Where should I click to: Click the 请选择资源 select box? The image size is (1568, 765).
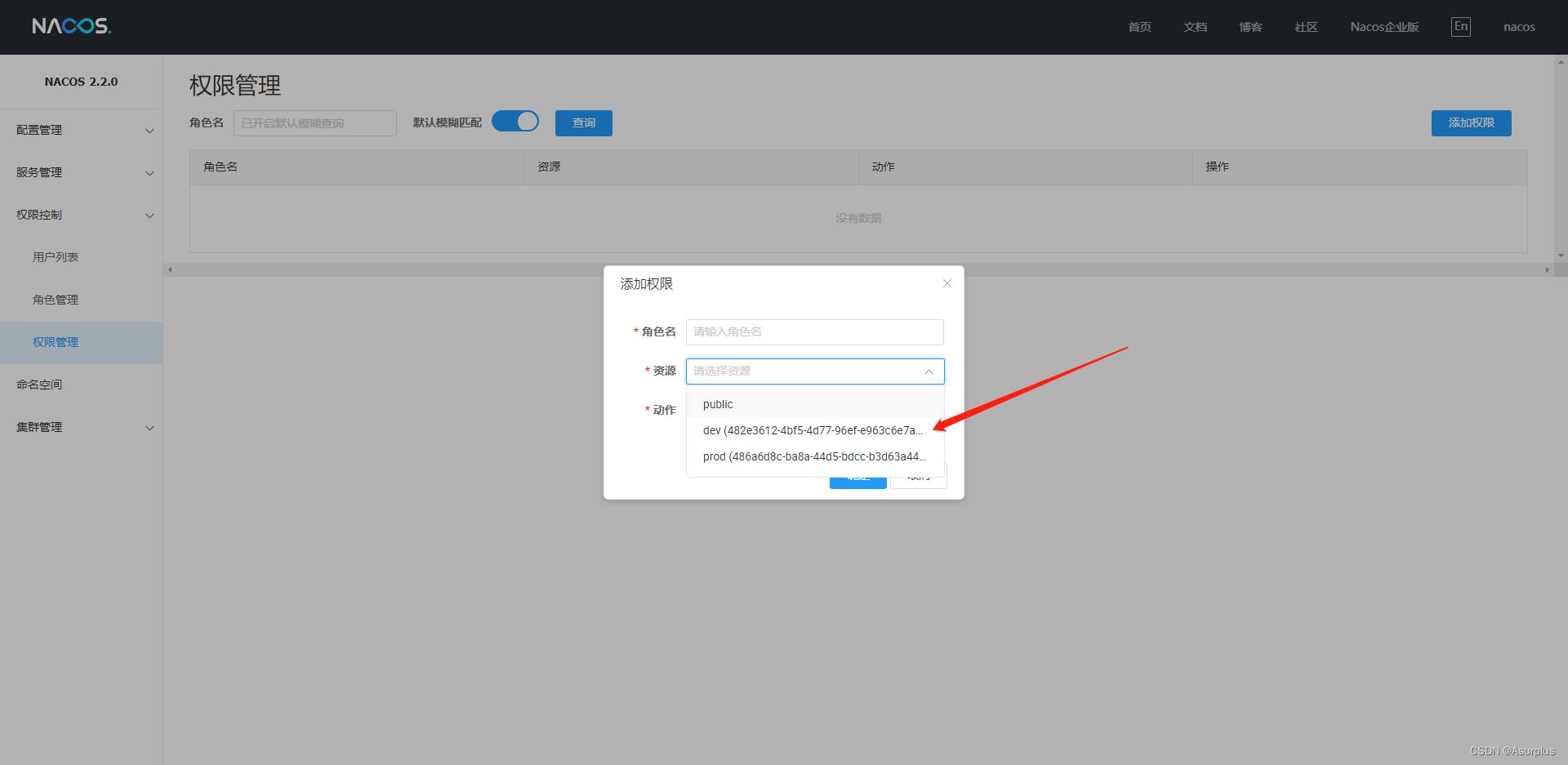pos(815,371)
